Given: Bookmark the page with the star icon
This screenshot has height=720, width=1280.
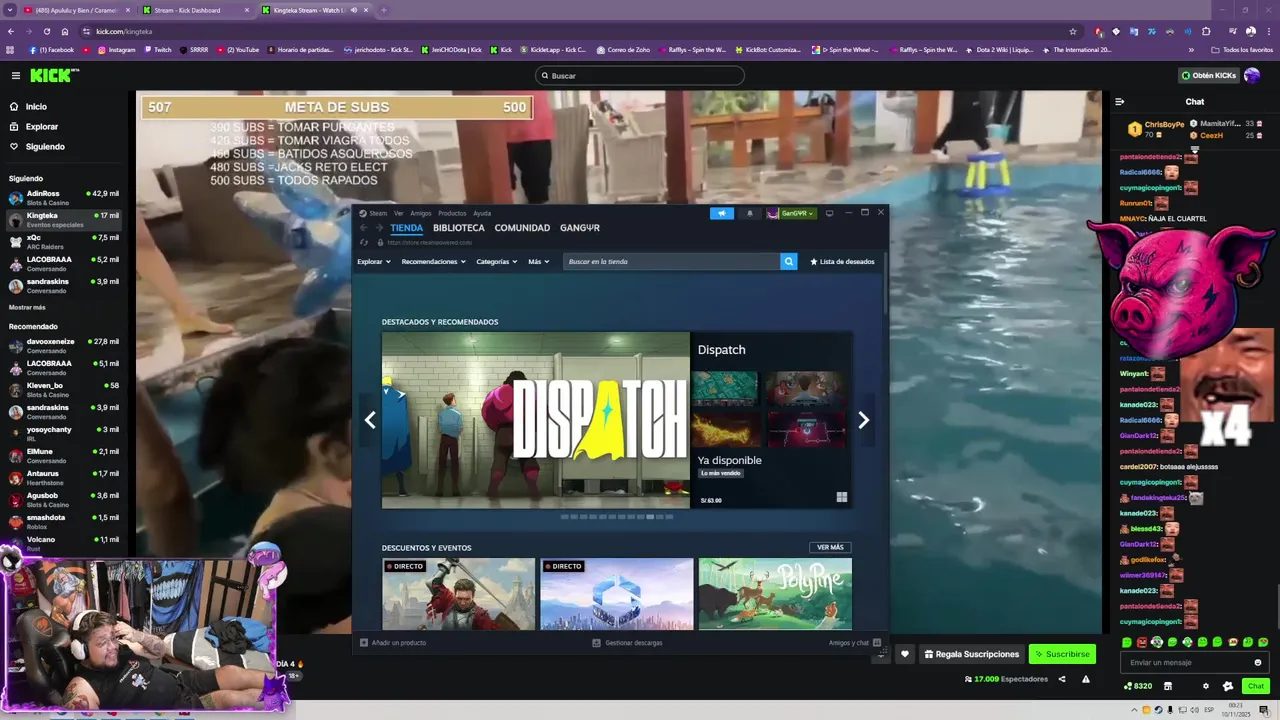Looking at the screenshot, I should (1073, 31).
